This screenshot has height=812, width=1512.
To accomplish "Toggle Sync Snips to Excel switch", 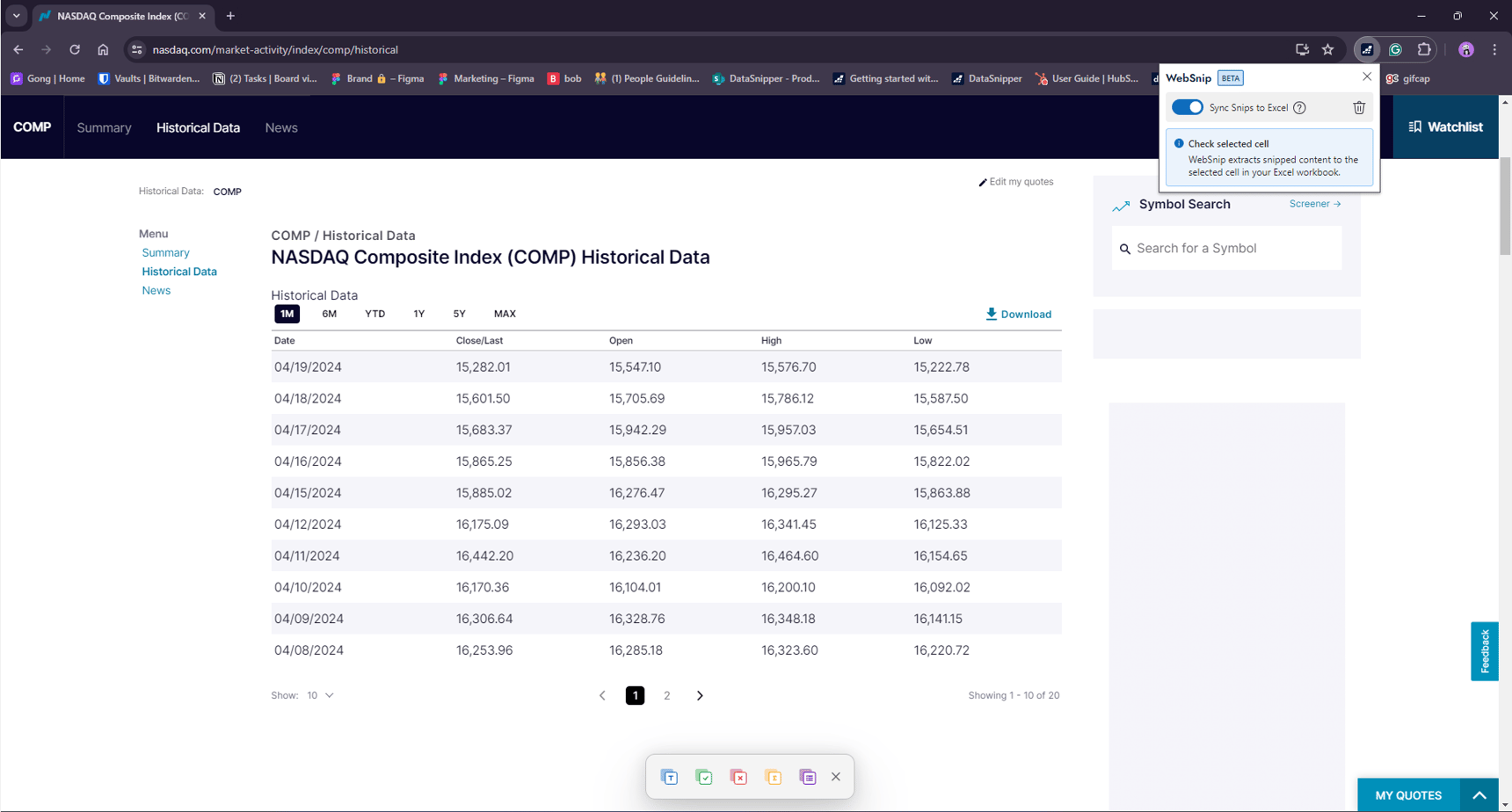I will 1188,107.
